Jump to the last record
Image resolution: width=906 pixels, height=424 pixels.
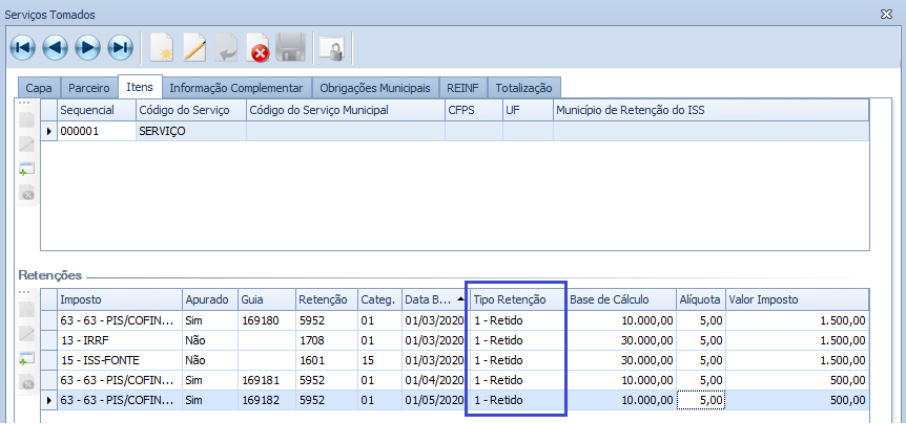click(120, 46)
